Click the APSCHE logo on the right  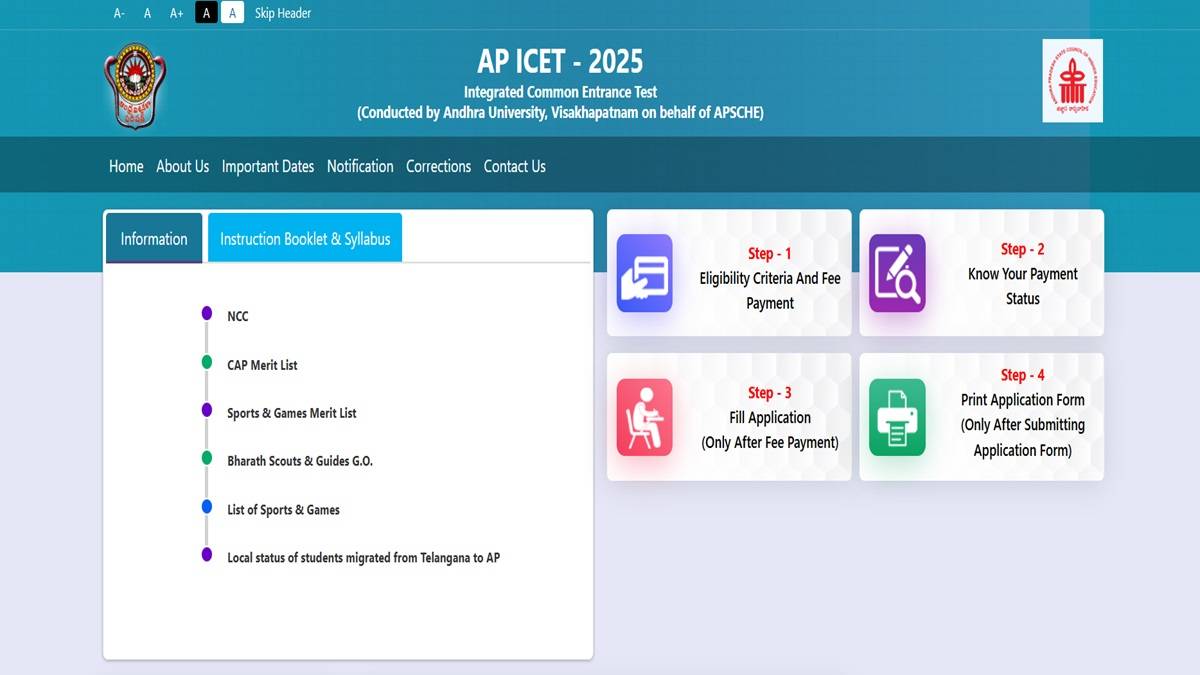[x=1072, y=83]
